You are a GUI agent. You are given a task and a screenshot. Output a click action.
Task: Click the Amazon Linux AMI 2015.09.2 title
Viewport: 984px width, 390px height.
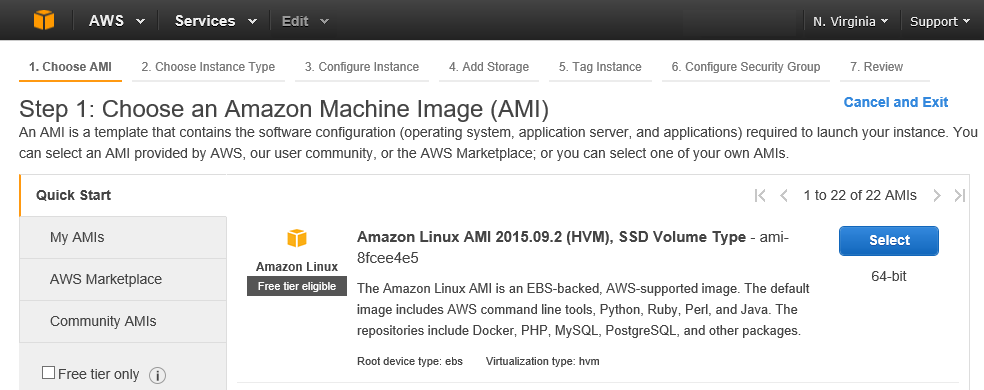[551, 237]
